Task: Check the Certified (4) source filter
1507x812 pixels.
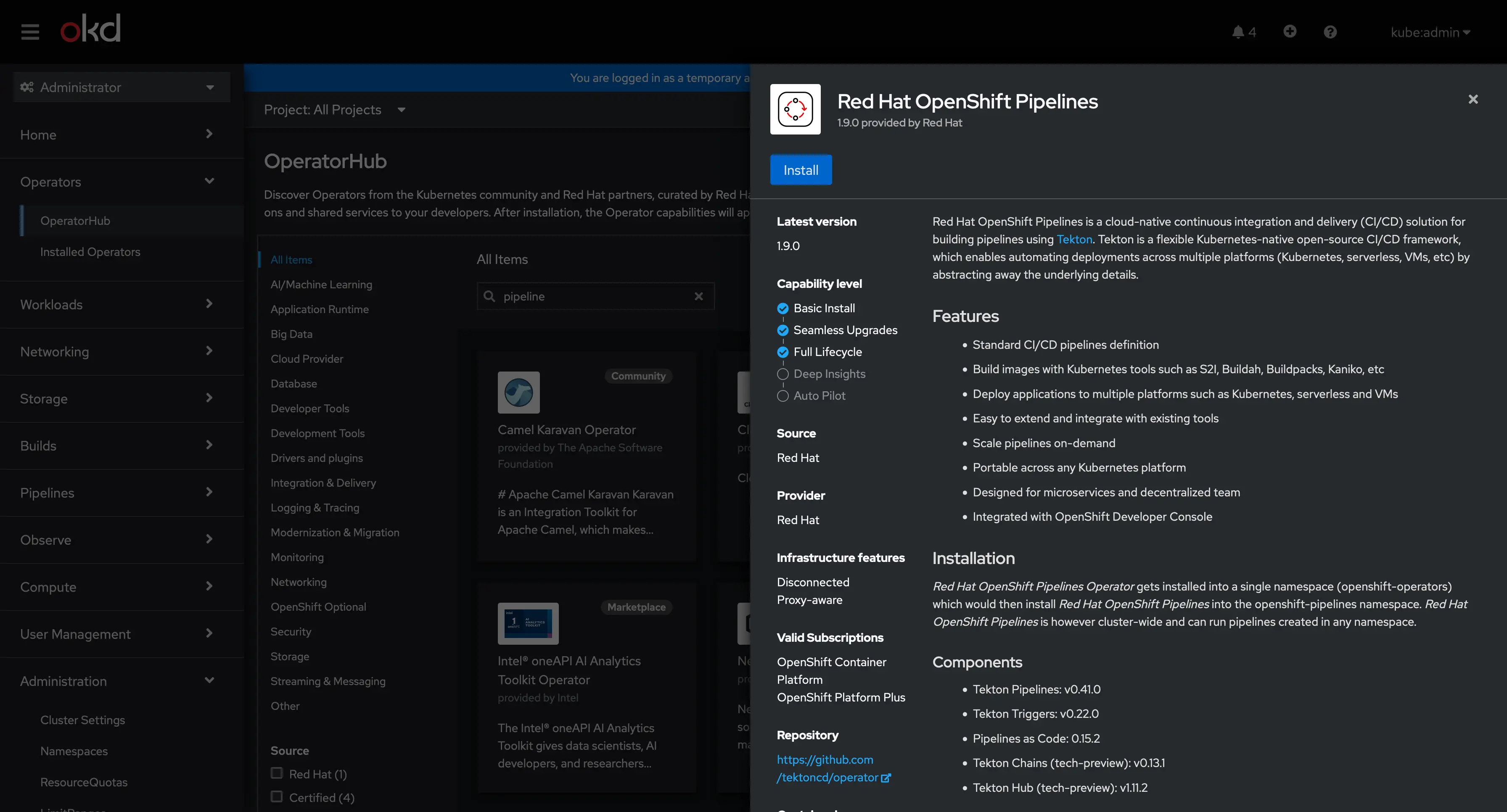Action: tap(277, 796)
